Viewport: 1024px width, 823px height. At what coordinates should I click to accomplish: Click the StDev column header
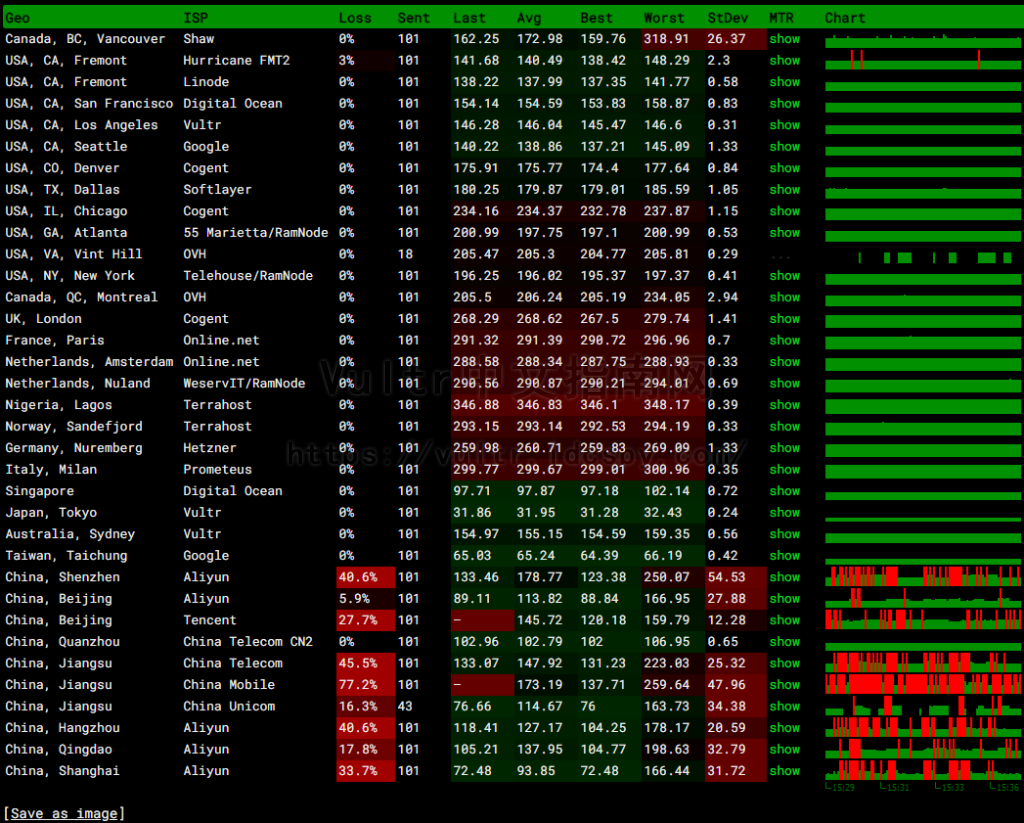click(x=728, y=18)
